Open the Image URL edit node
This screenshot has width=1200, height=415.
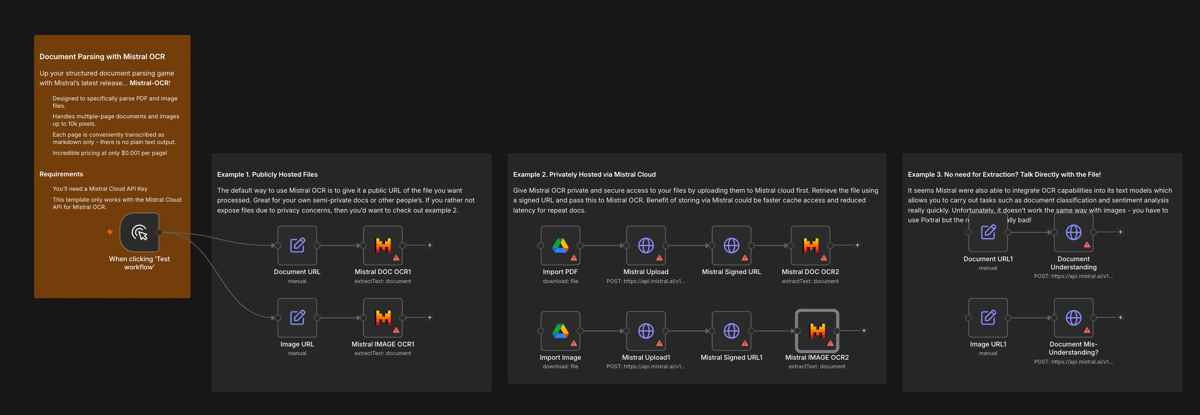297,317
